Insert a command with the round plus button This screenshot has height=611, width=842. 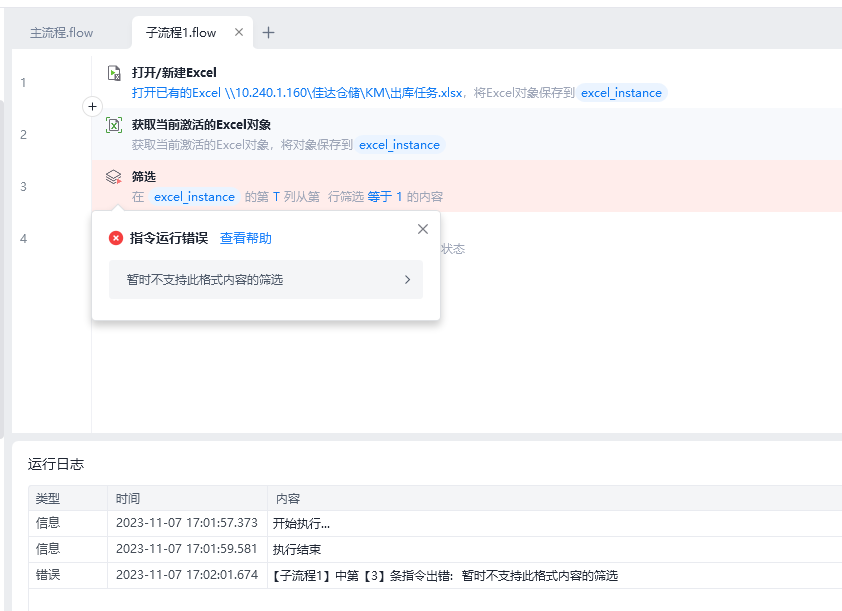(x=92, y=106)
